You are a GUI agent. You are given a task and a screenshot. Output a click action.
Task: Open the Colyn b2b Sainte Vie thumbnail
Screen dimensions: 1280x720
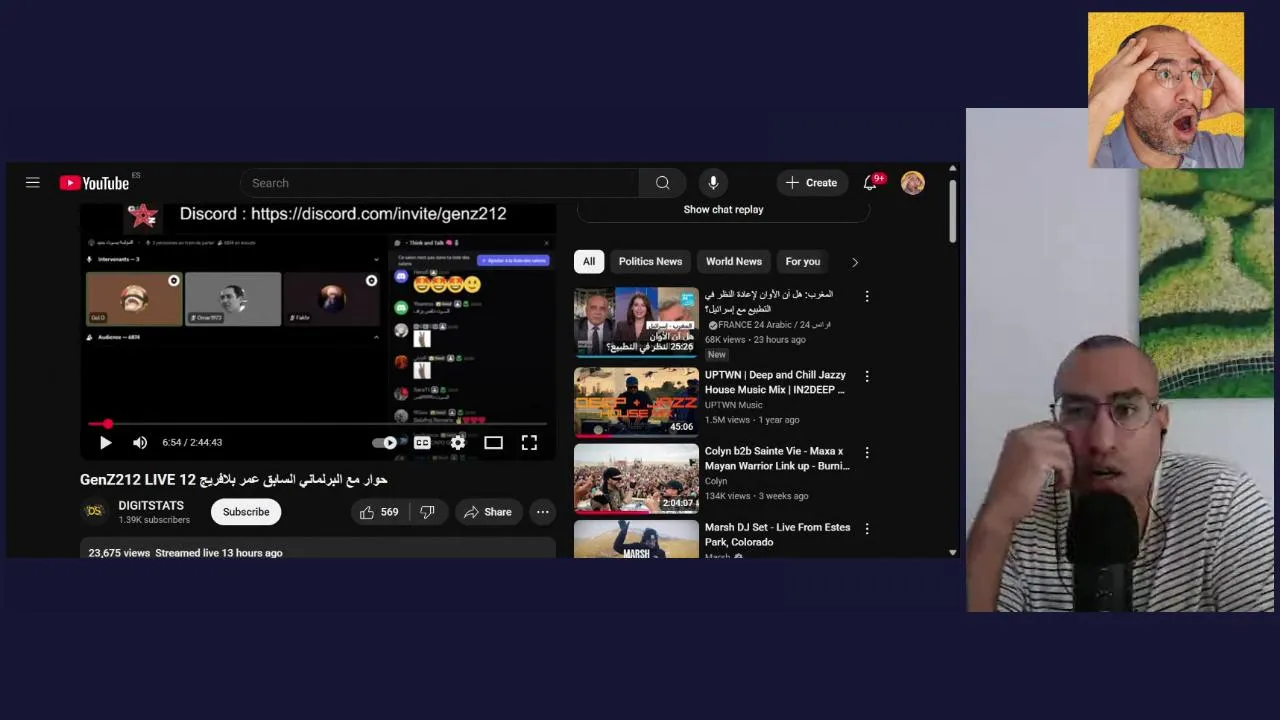tap(636, 478)
